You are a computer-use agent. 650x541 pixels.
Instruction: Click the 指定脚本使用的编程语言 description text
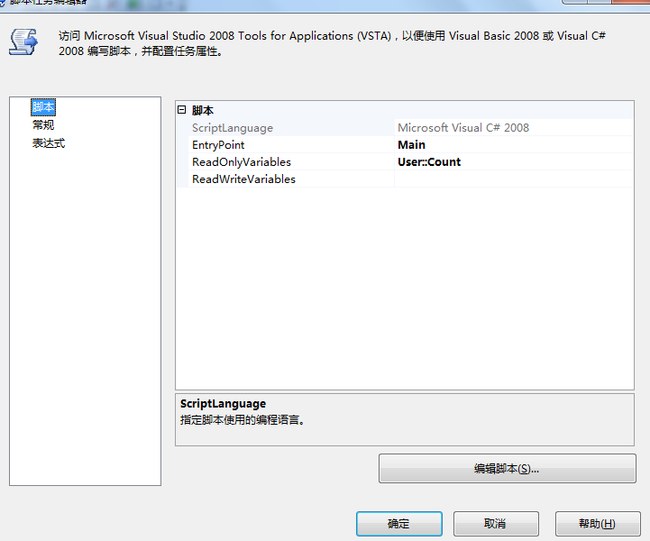(243, 420)
